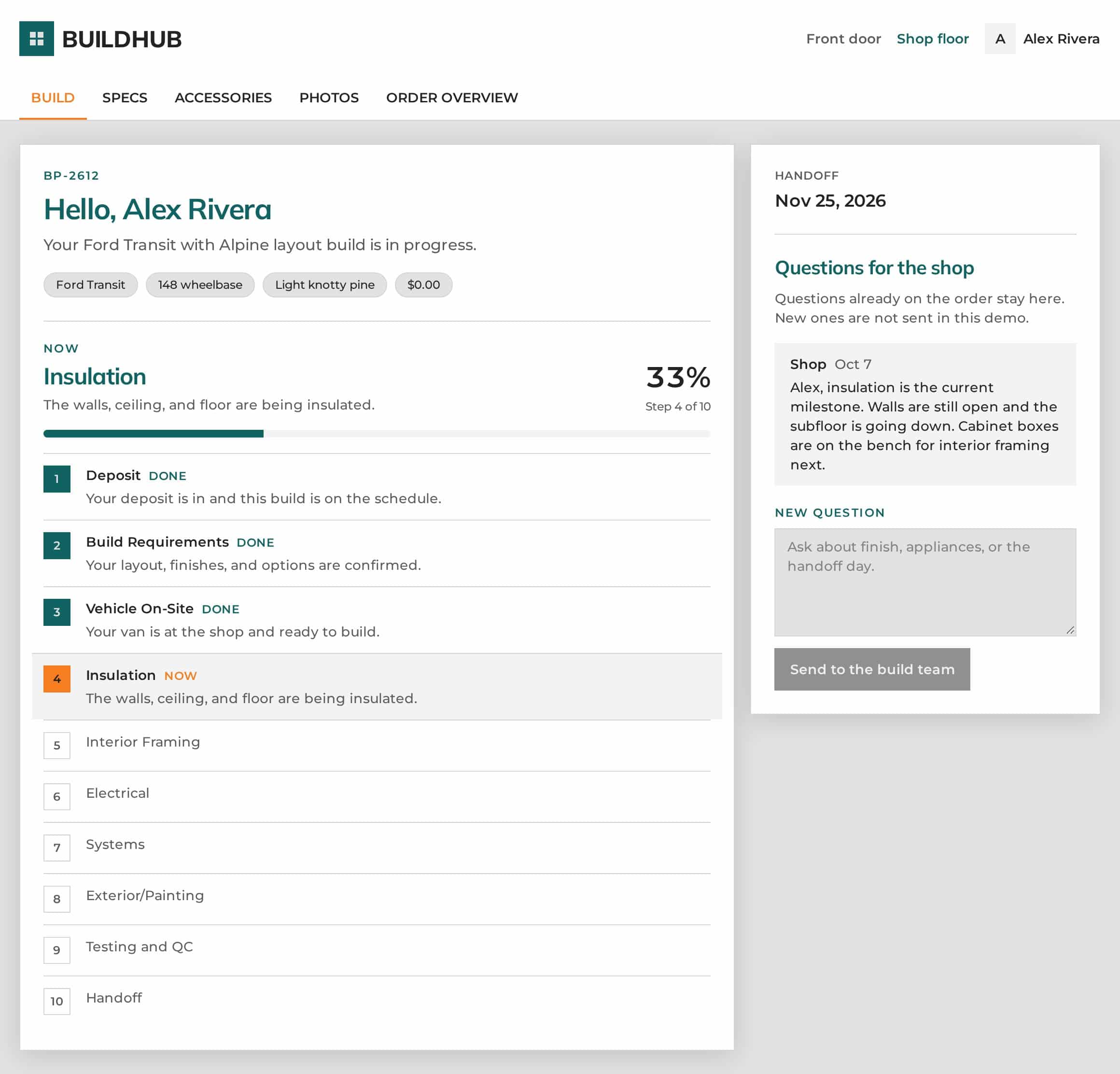Click the Alex Rivera username
The image size is (1120, 1074).
coord(1061,39)
